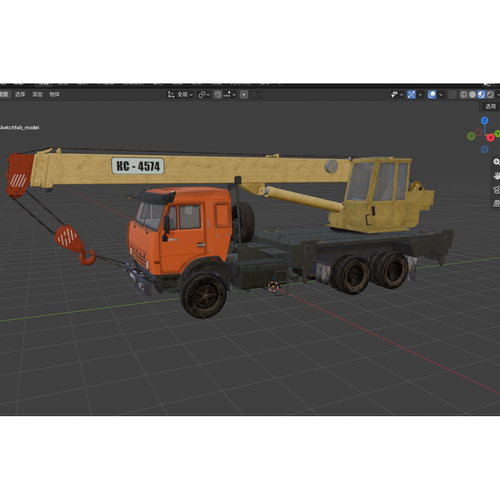This screenshot has width=500, height=500.
Task: Open the 物体 (Object) menu
Action: [x=54, y=94]
